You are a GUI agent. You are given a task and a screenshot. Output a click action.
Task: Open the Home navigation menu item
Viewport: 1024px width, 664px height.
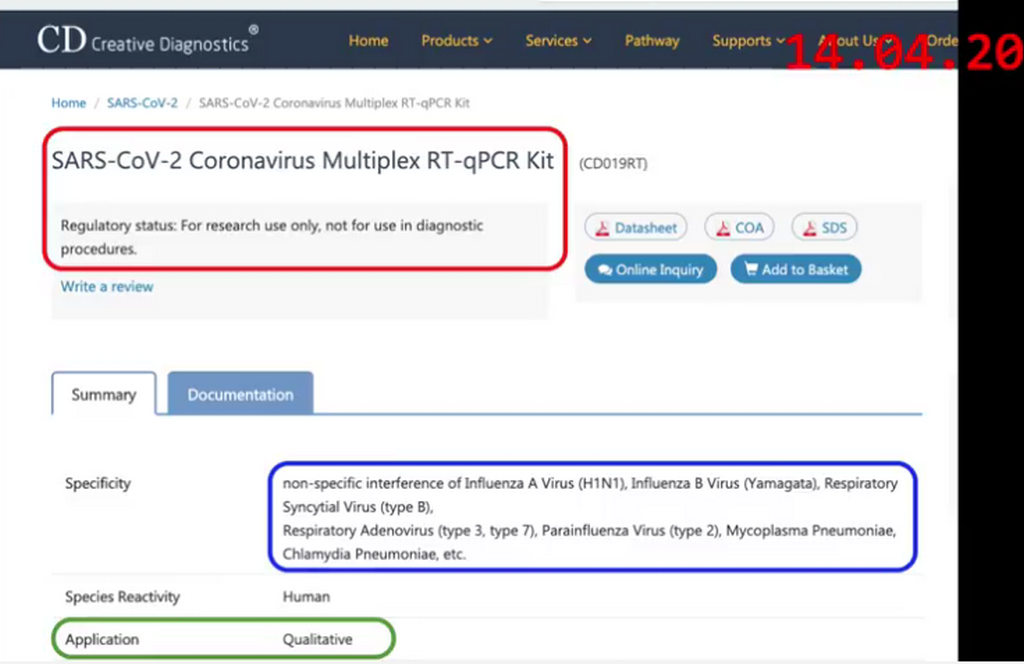coord(368,40)
